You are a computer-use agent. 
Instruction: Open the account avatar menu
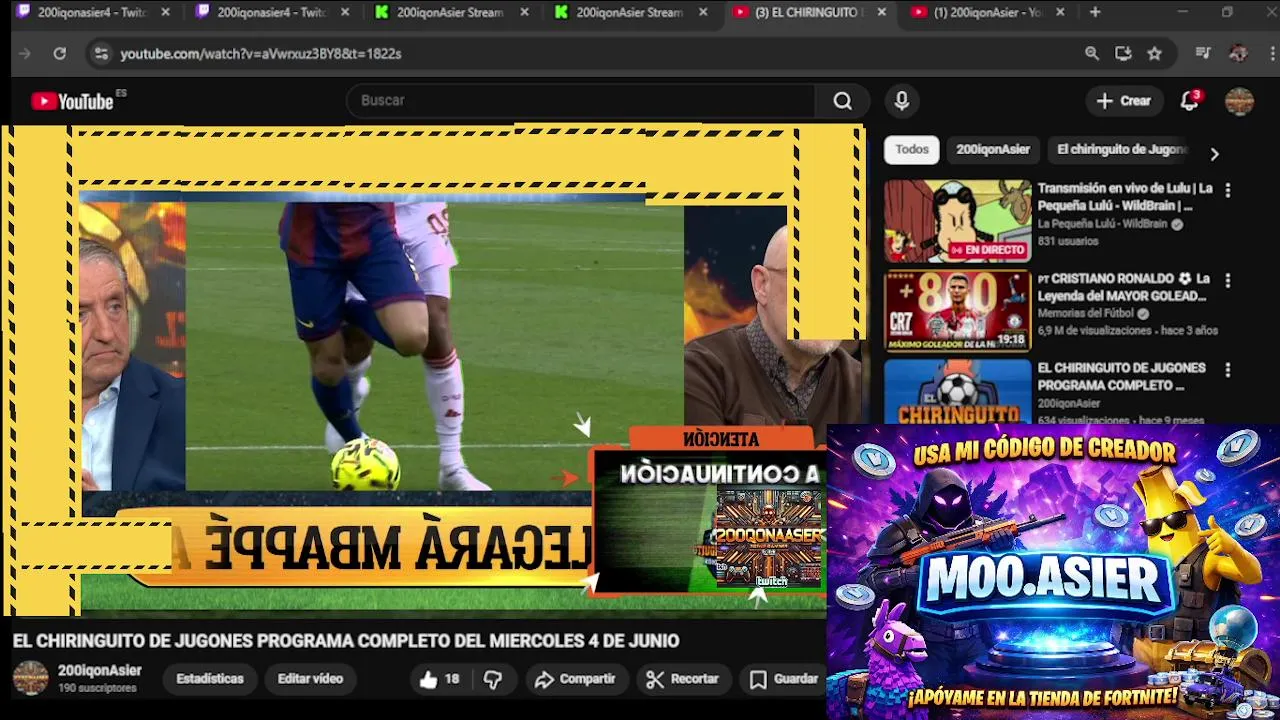[x=1239, y=101]
